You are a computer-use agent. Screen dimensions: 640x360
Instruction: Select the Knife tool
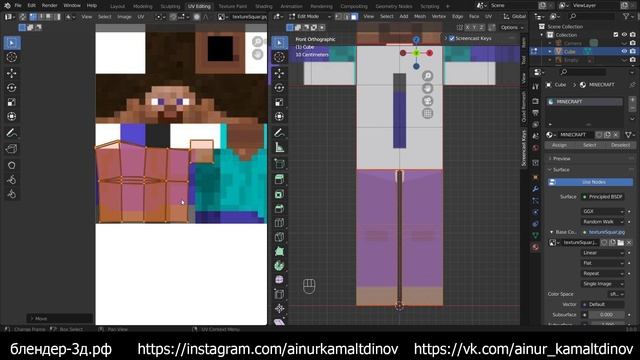280,238
